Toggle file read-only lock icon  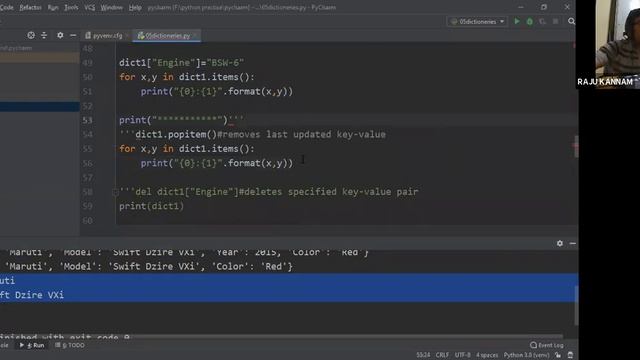tap(558, 355)
